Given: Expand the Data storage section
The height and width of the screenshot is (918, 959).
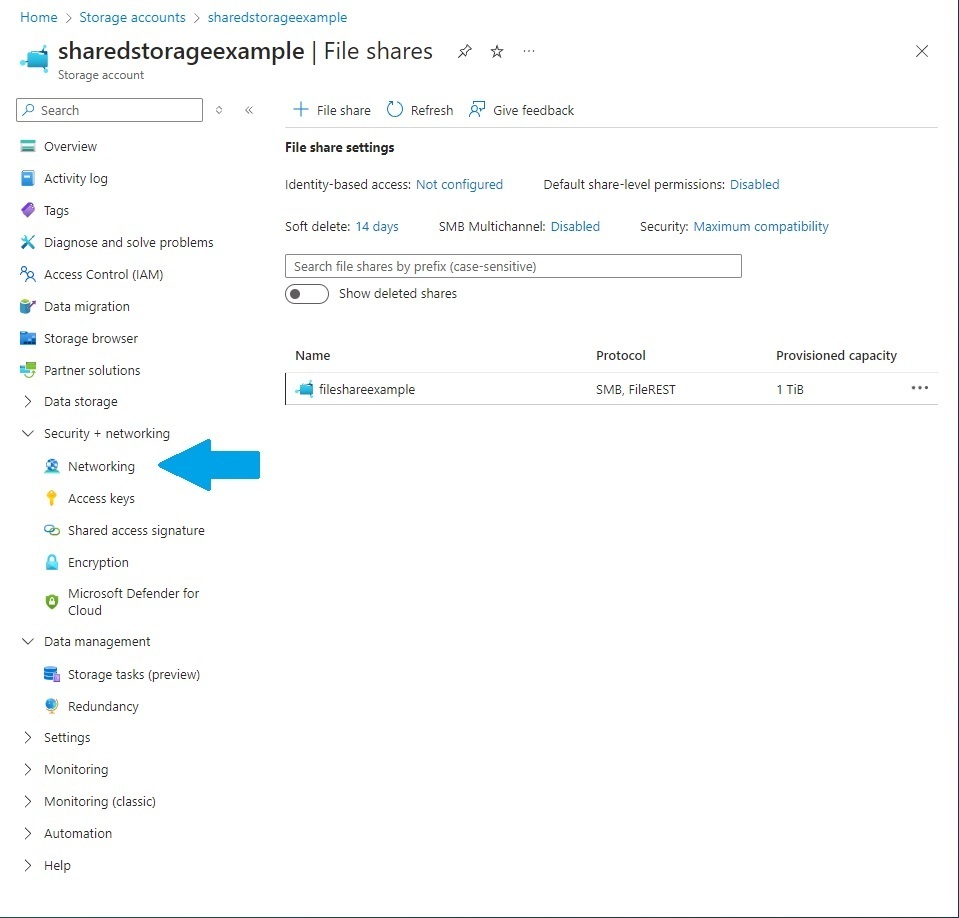Looking at the screenshot, I should click(x=28, y=401).
